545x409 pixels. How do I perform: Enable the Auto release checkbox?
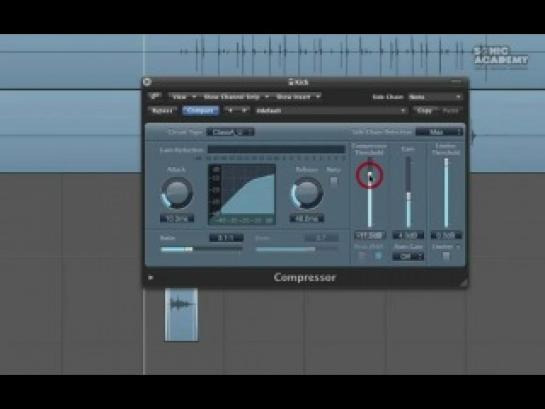334,181
